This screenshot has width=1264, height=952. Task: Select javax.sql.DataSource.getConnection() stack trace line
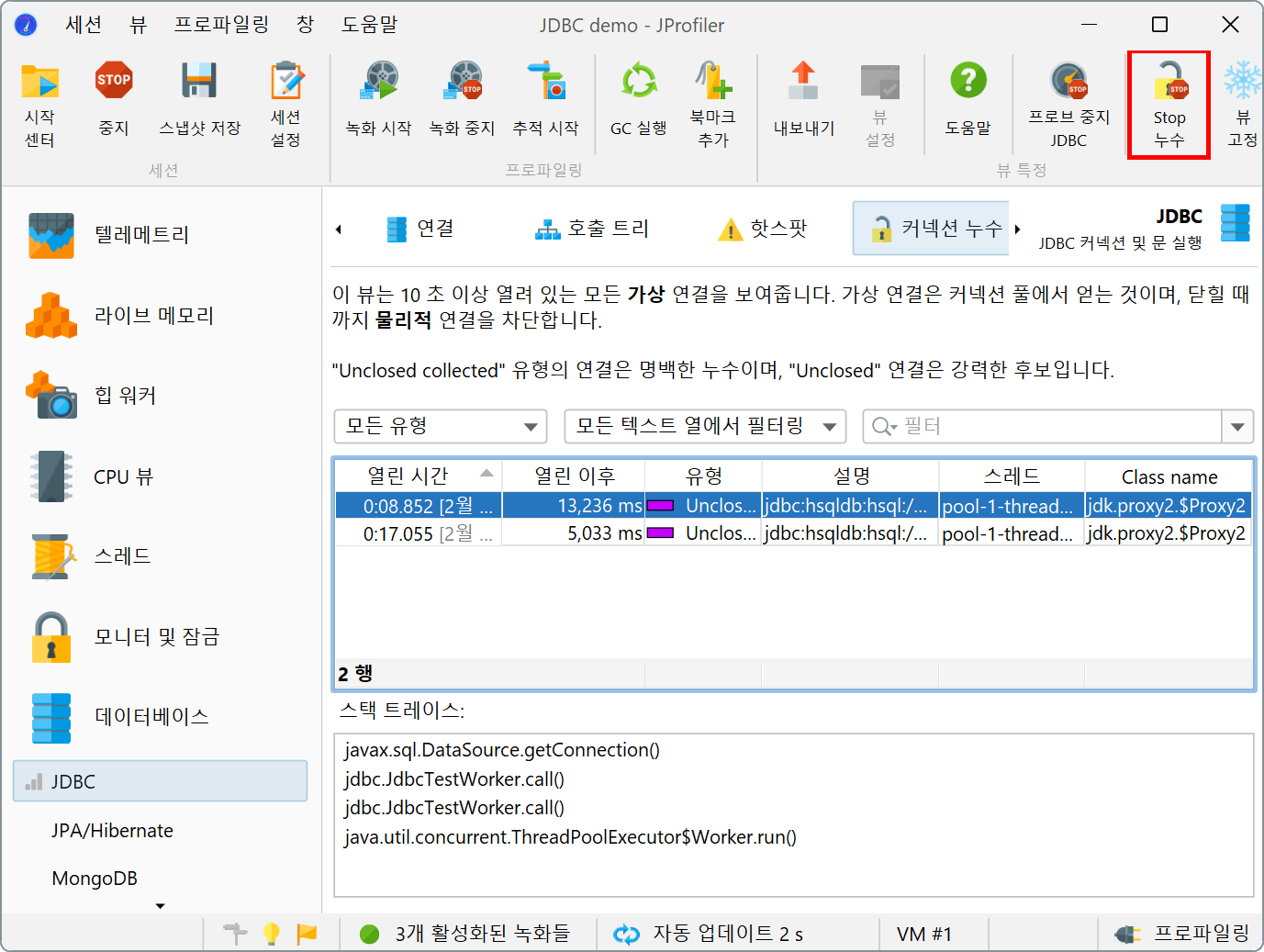pyautogui.click(x=502, y=750)
